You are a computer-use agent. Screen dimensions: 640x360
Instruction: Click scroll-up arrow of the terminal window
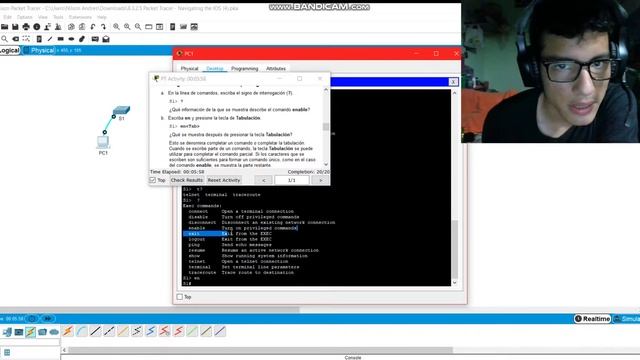pos(455,93)
